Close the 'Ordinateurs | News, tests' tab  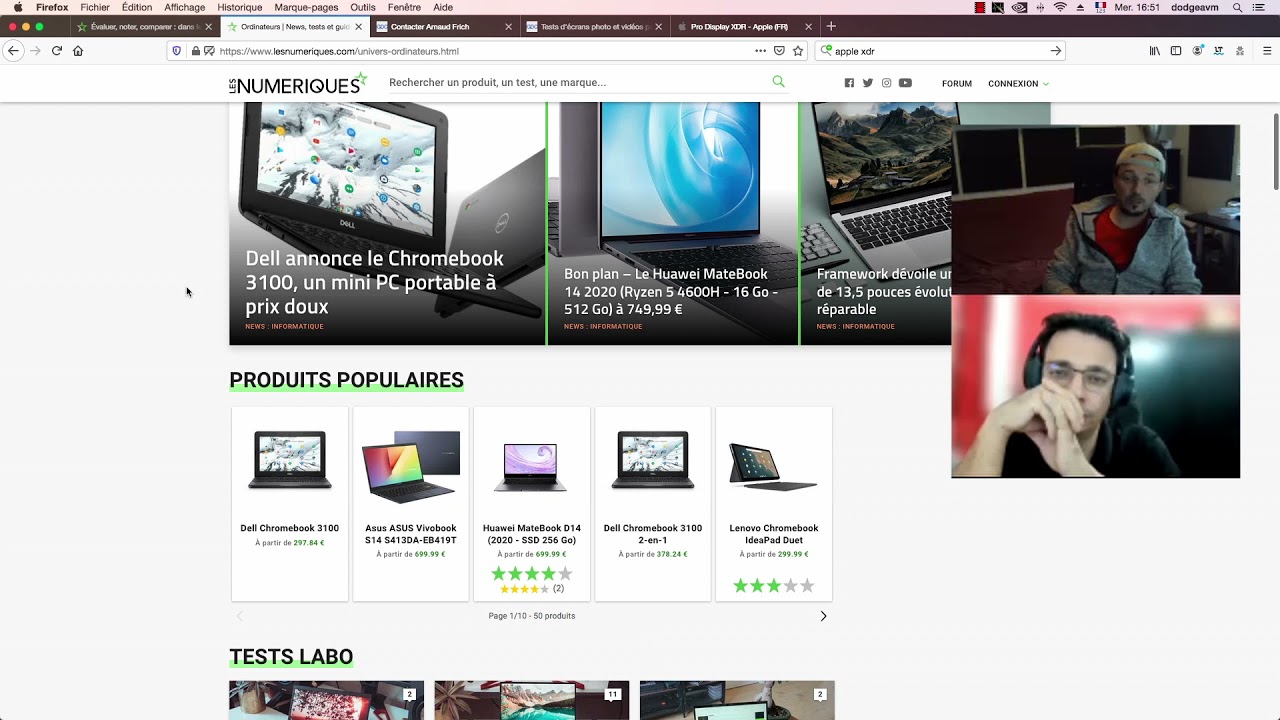(360, 27)
